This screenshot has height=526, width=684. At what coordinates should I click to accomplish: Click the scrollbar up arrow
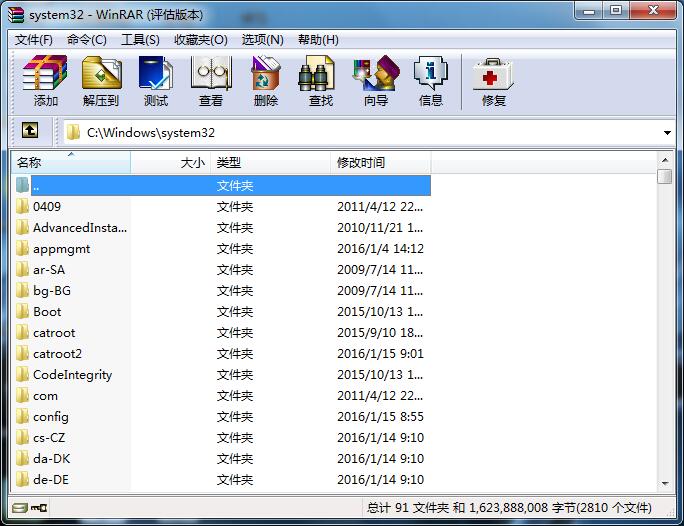pos(665,160)
